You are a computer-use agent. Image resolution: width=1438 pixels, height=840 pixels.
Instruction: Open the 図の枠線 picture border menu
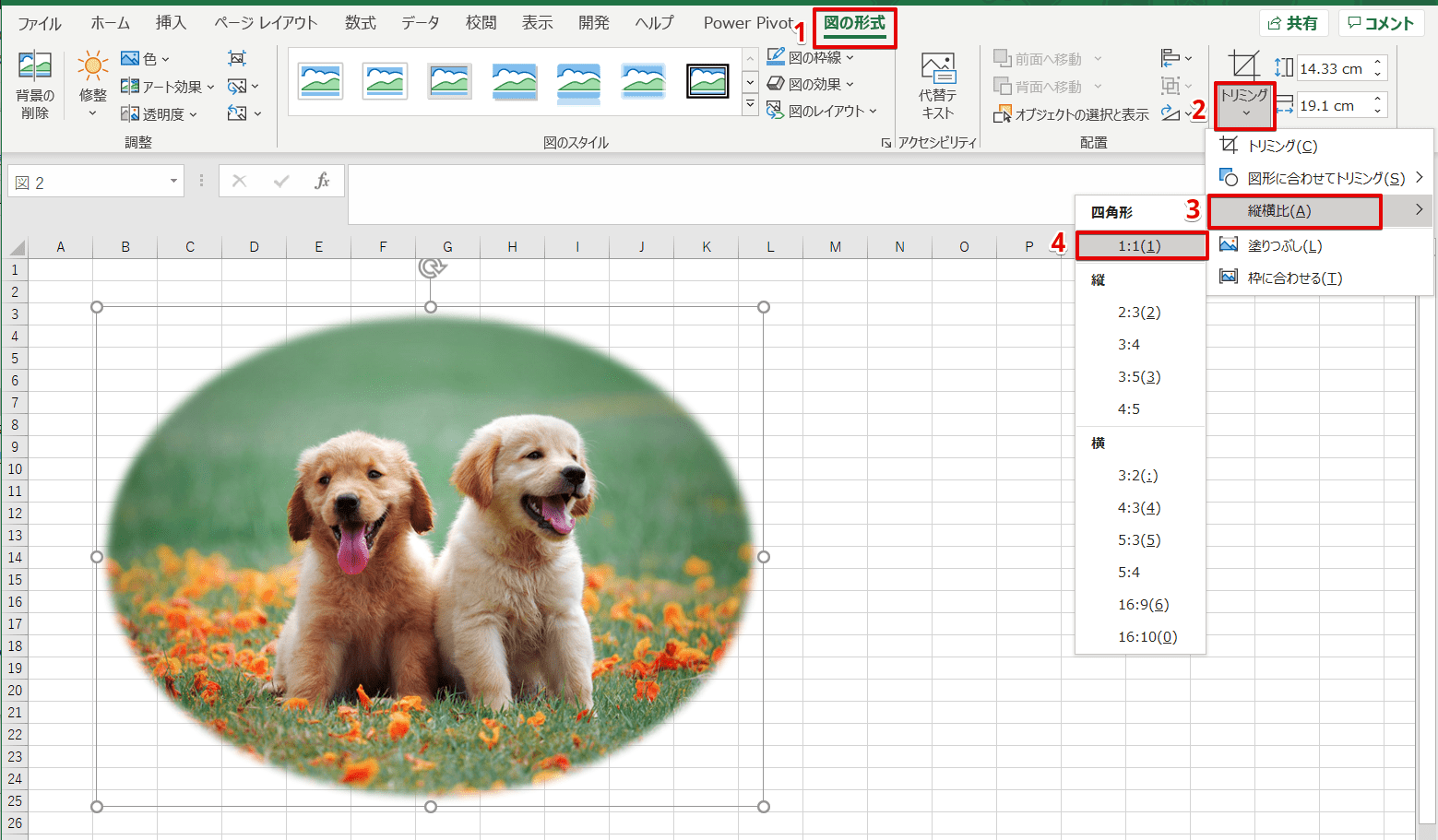810,57
